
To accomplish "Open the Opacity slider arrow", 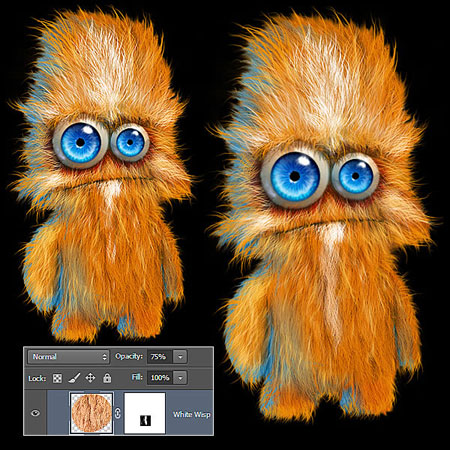I will [180, 357].
